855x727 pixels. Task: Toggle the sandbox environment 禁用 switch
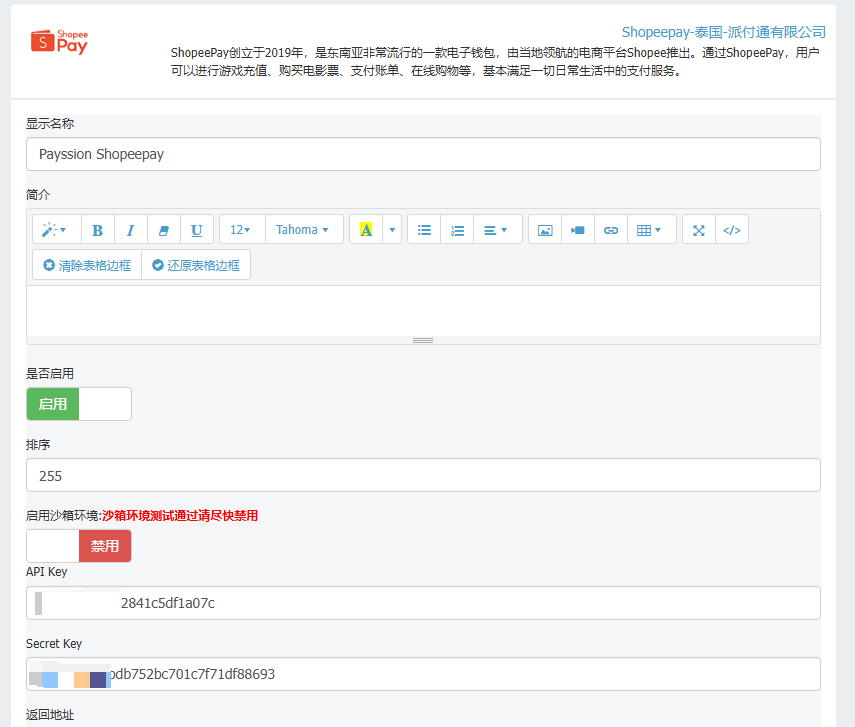79,546
